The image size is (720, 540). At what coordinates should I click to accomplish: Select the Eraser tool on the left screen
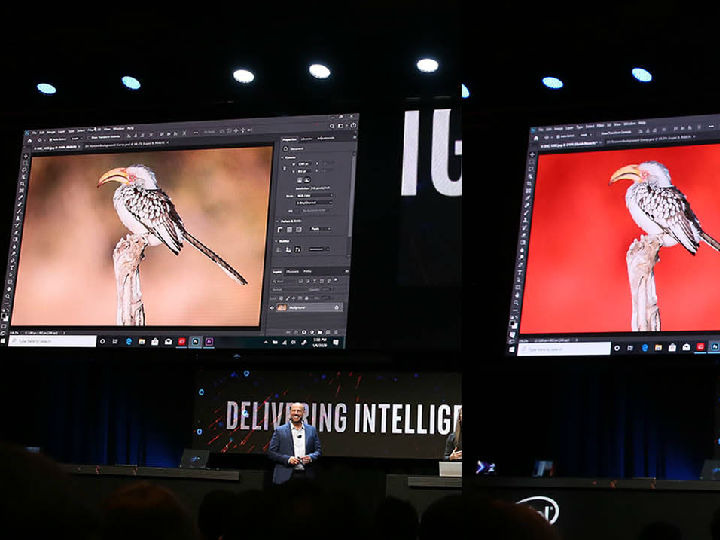(17, 232)
